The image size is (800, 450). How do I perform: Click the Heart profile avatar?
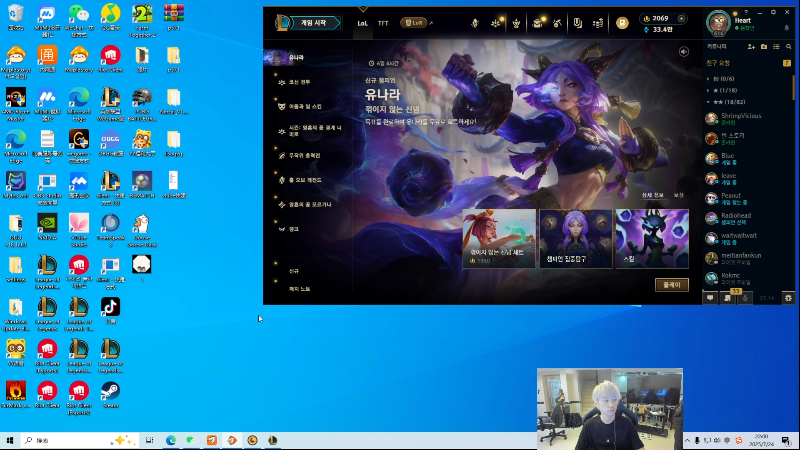click(x=718, y=22)
